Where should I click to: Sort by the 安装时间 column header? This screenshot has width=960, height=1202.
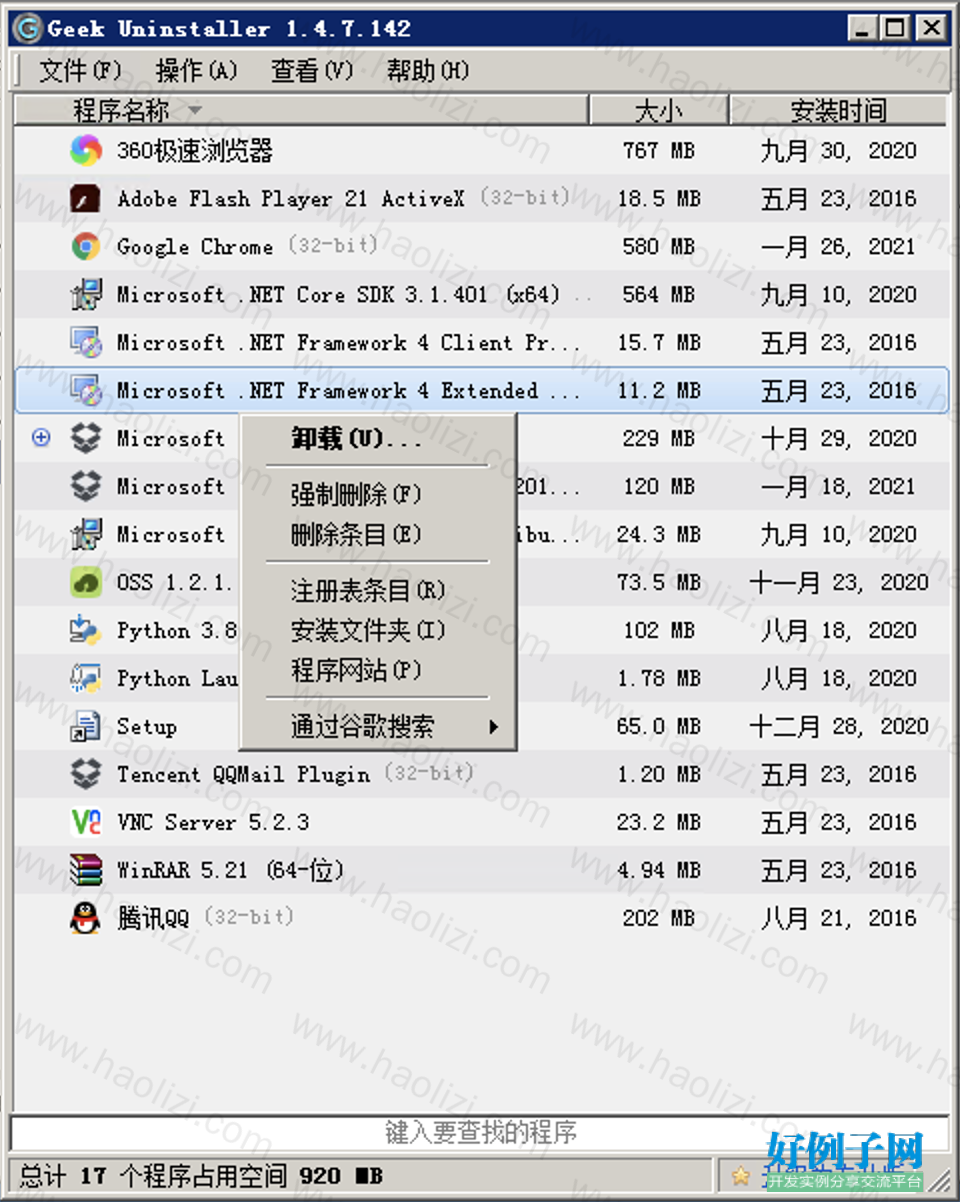[x=838, y=110]
